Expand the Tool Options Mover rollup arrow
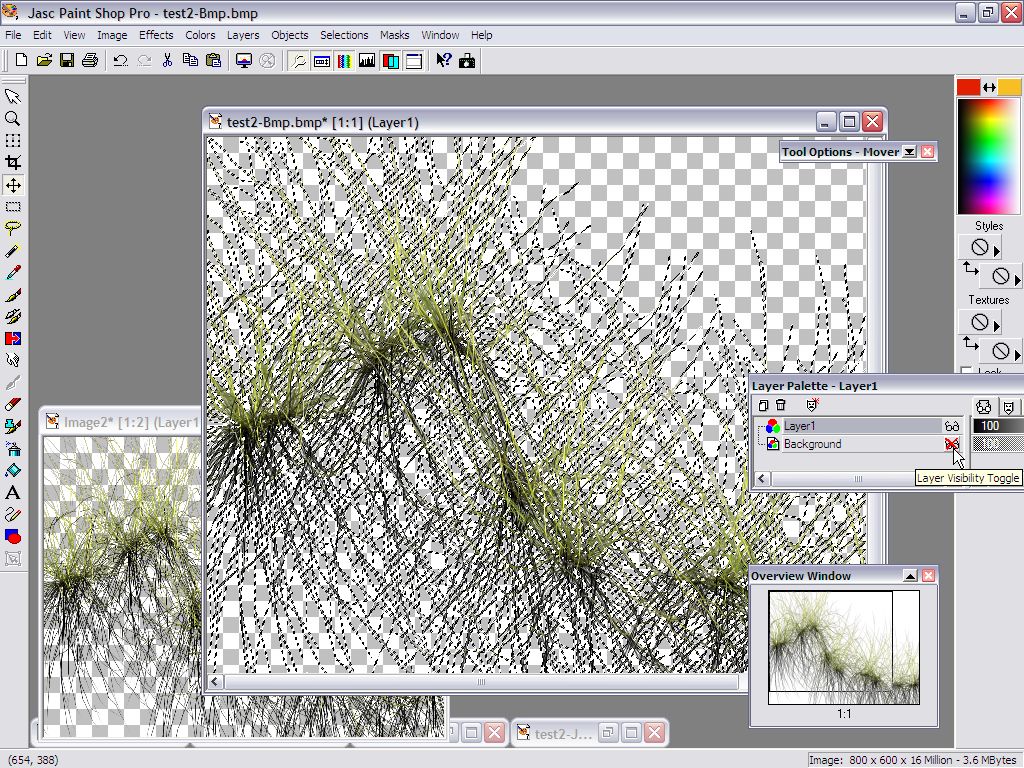Screen dimensions: 1024x768 (x=909, y=152)
